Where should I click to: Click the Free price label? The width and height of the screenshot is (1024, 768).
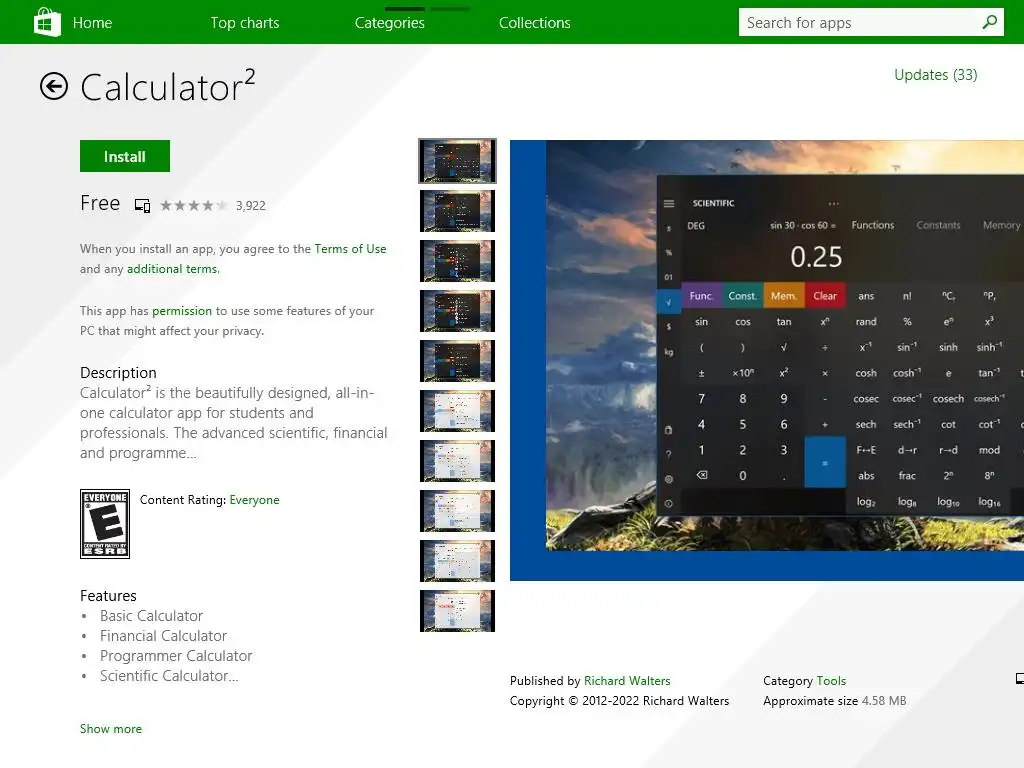tap(100, 203)
